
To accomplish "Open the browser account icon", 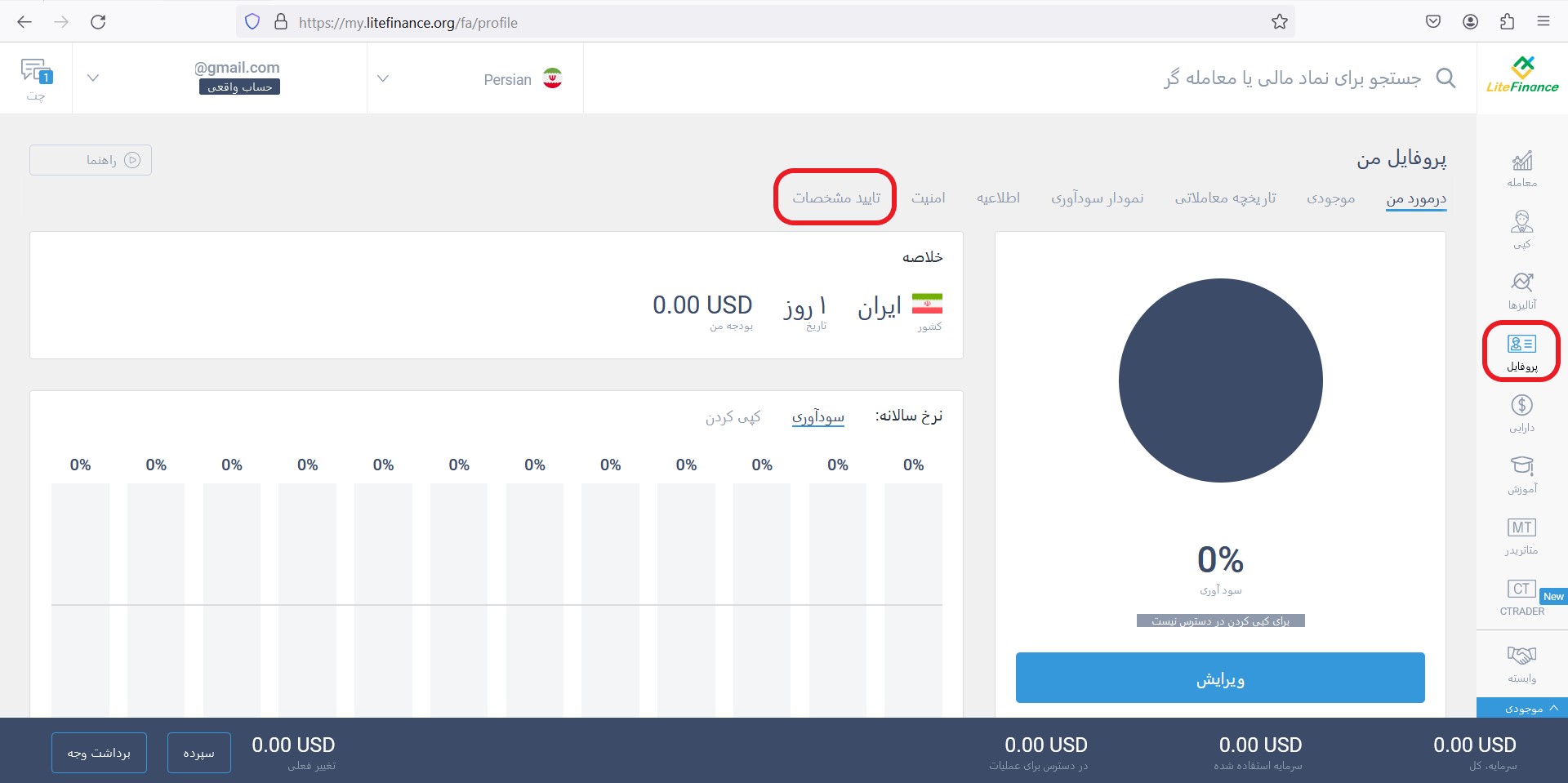I will pos(1471,22).
